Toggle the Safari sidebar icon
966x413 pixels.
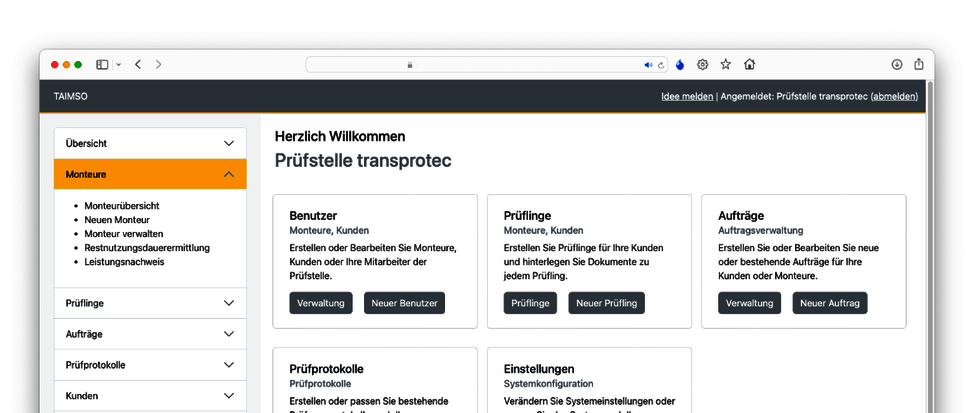[x=102, y=65]
